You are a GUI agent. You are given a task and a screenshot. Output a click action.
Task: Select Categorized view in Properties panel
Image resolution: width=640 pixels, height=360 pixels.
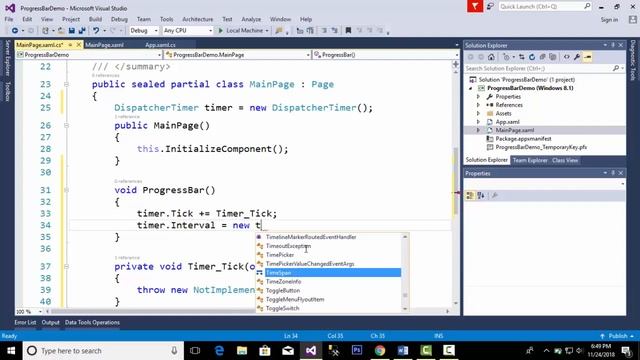(x=470, y=196)
